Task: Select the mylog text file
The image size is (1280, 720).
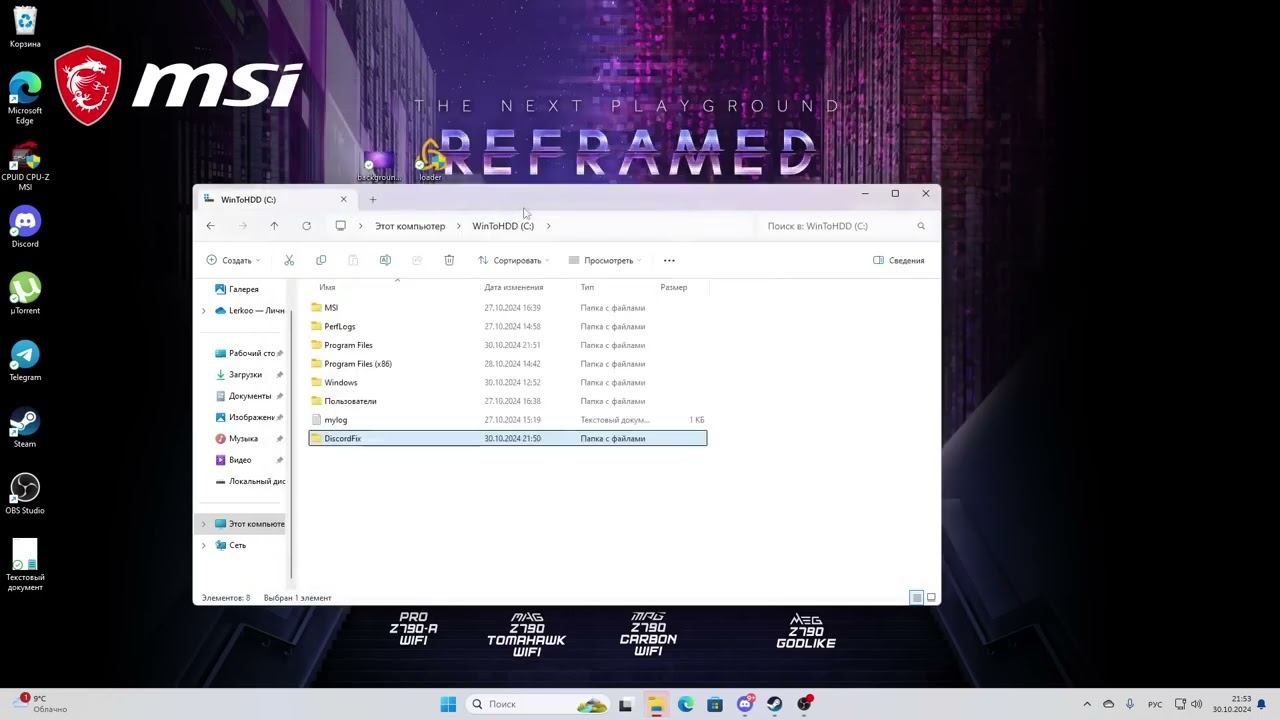Action: point(508,420)
